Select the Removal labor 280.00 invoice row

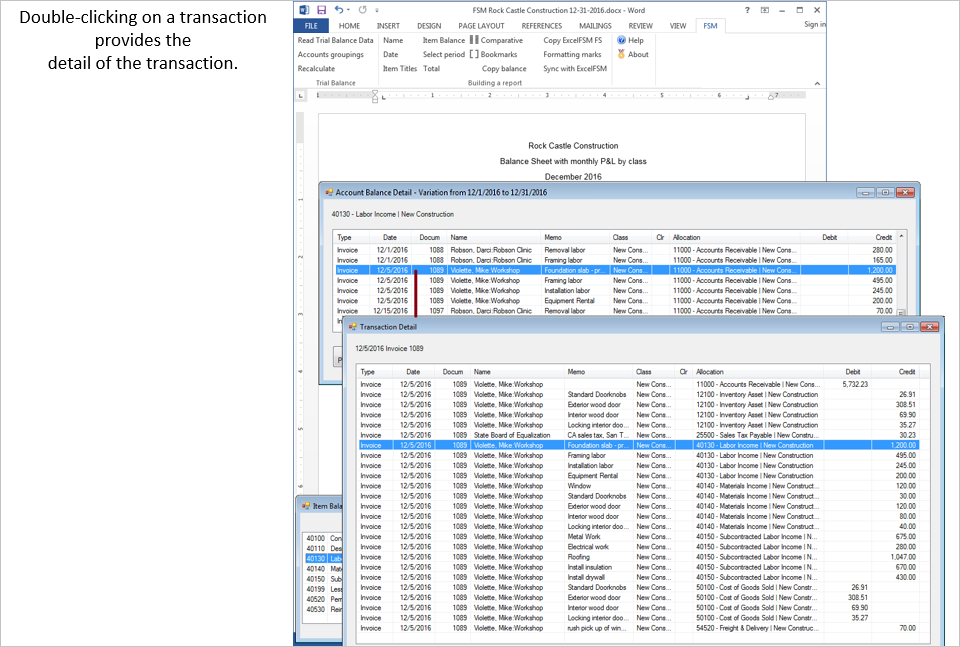tap(615, 250)
